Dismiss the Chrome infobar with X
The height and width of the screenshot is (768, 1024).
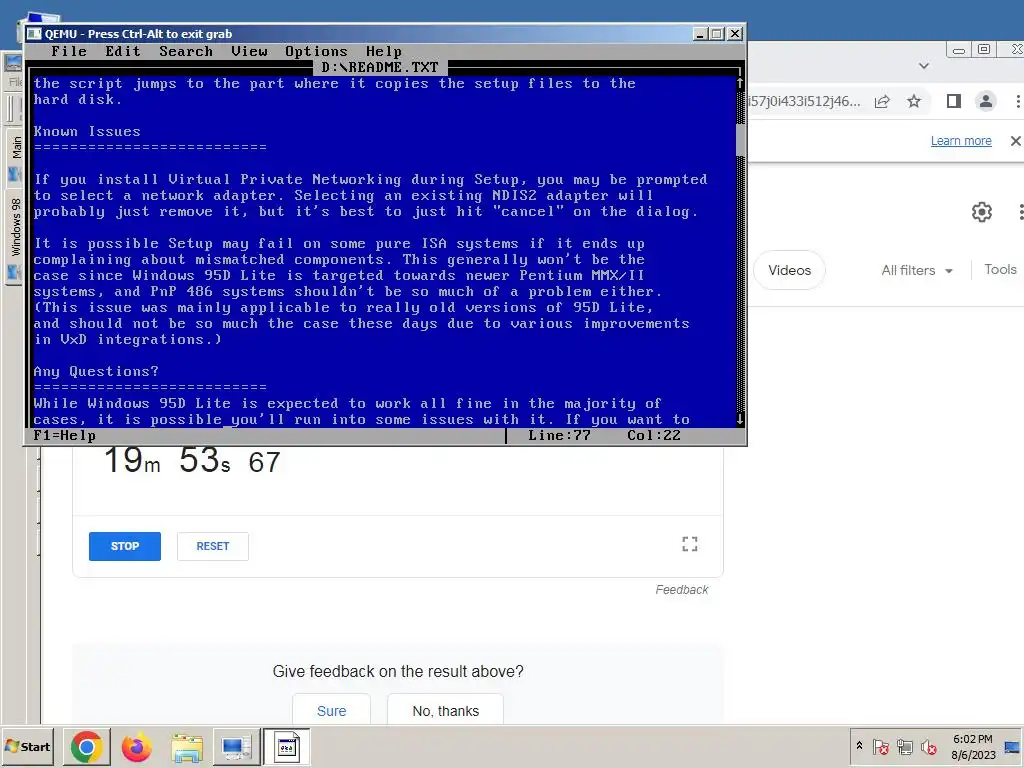(1016, 141)
